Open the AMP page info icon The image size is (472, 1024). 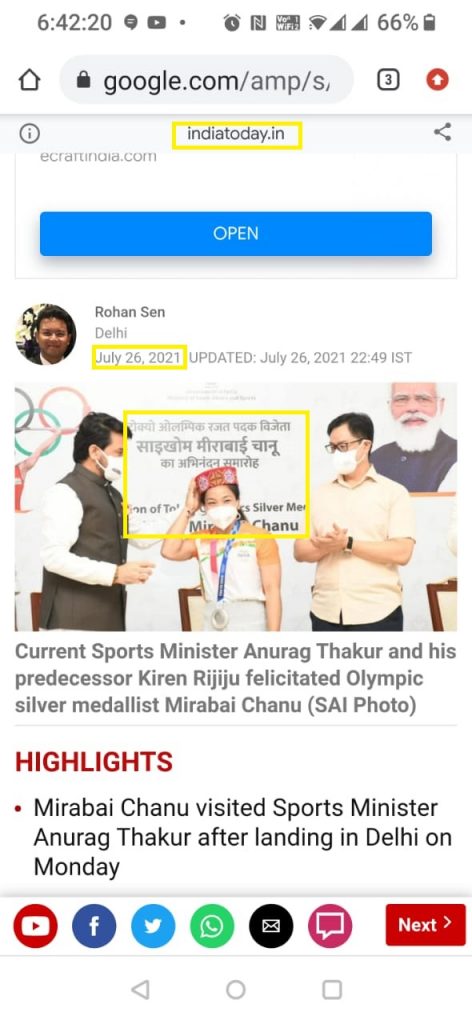pyautogui.click(x=29, y=134)
